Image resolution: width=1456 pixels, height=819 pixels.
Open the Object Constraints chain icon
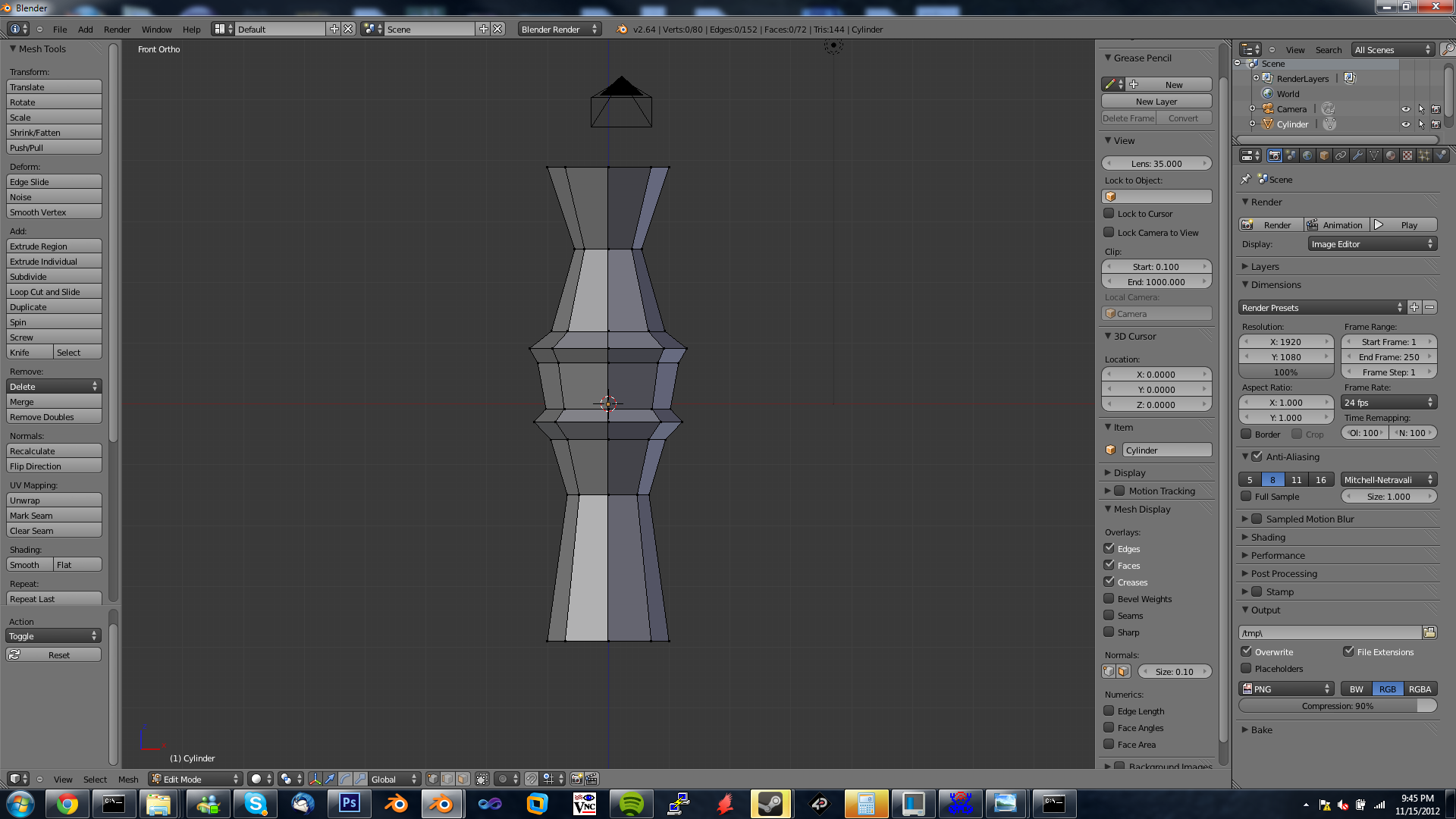pyautogui.click(x=1341, y=155)
